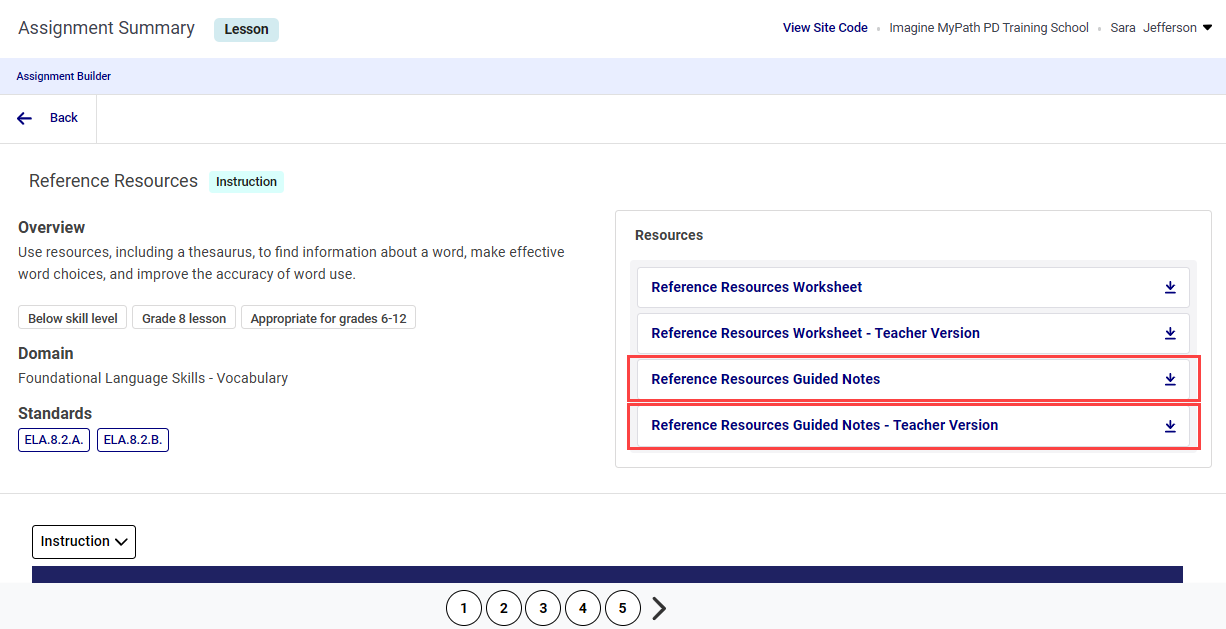1226x629 pixels.
Task: Download Reference Resources Guided Notes via arrow icon
Action: [x=1170, y=379]
